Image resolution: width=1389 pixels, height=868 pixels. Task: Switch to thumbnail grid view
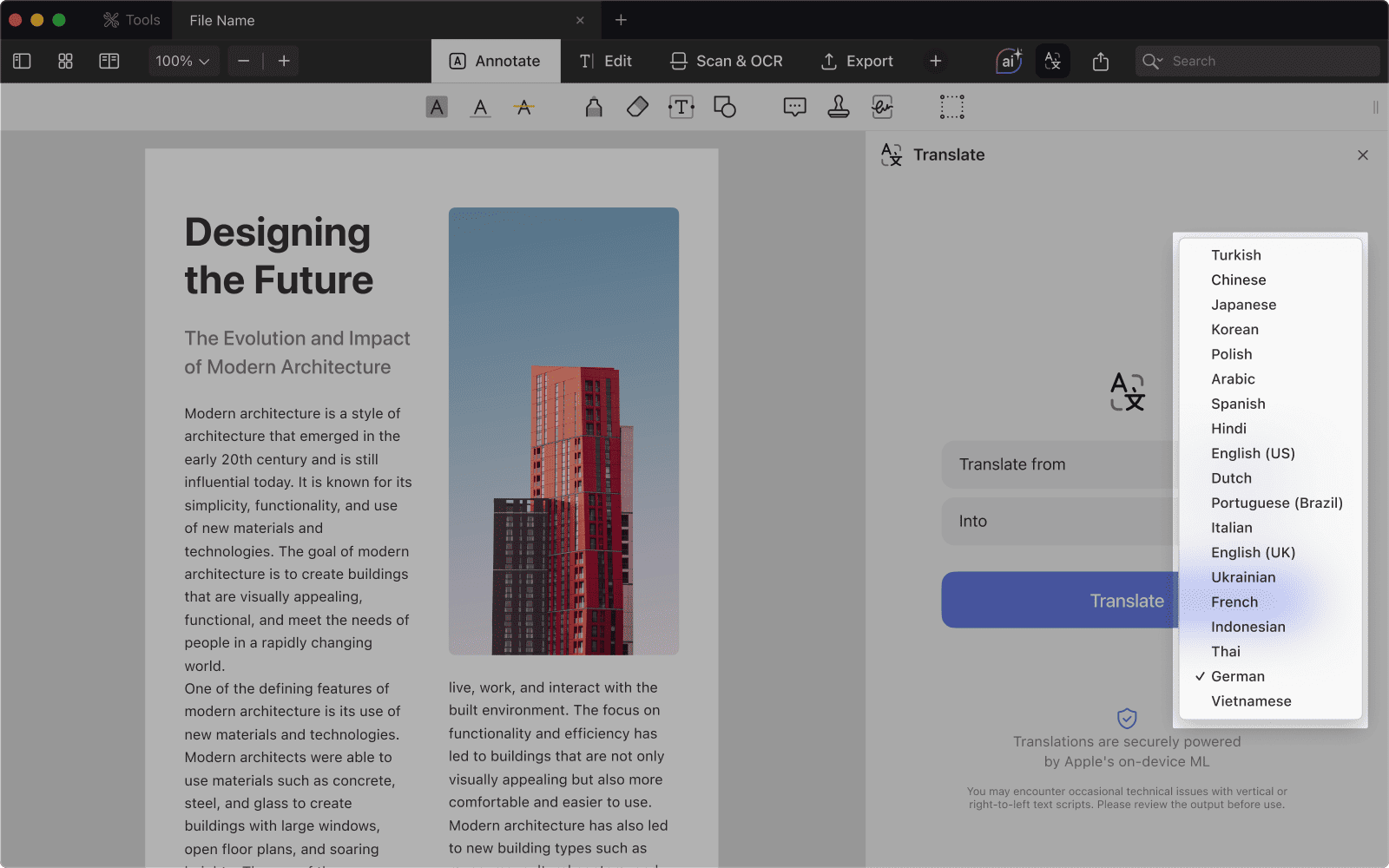pyautogui.click(x=65, y=61)
